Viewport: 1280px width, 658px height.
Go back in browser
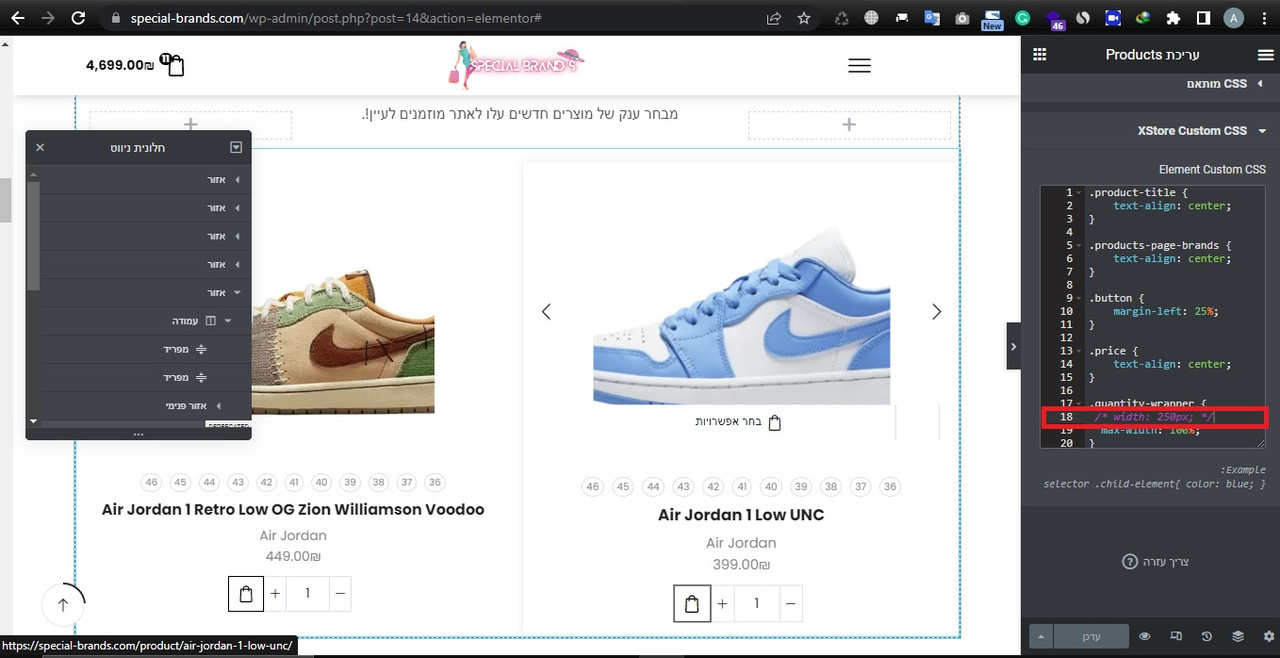[17, 18]
